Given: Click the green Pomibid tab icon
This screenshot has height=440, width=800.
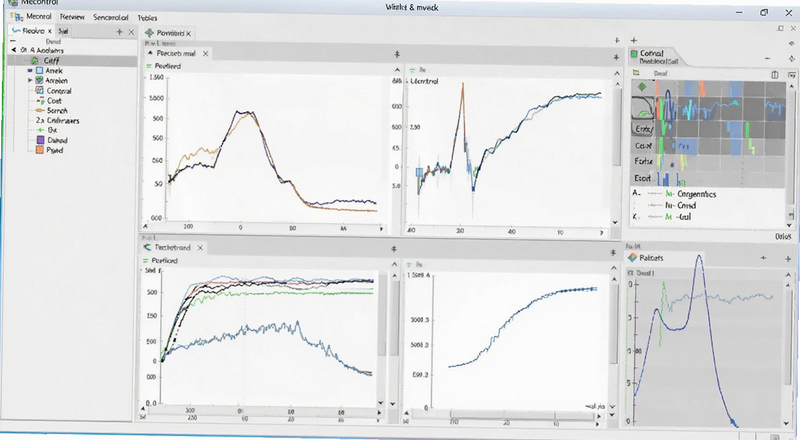Looking at the screenshot, I should click(149, 33).
